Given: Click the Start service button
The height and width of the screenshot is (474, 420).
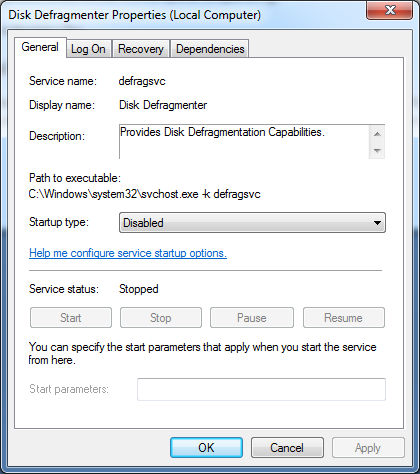Looking at the screenshot, I should point(71,318).
